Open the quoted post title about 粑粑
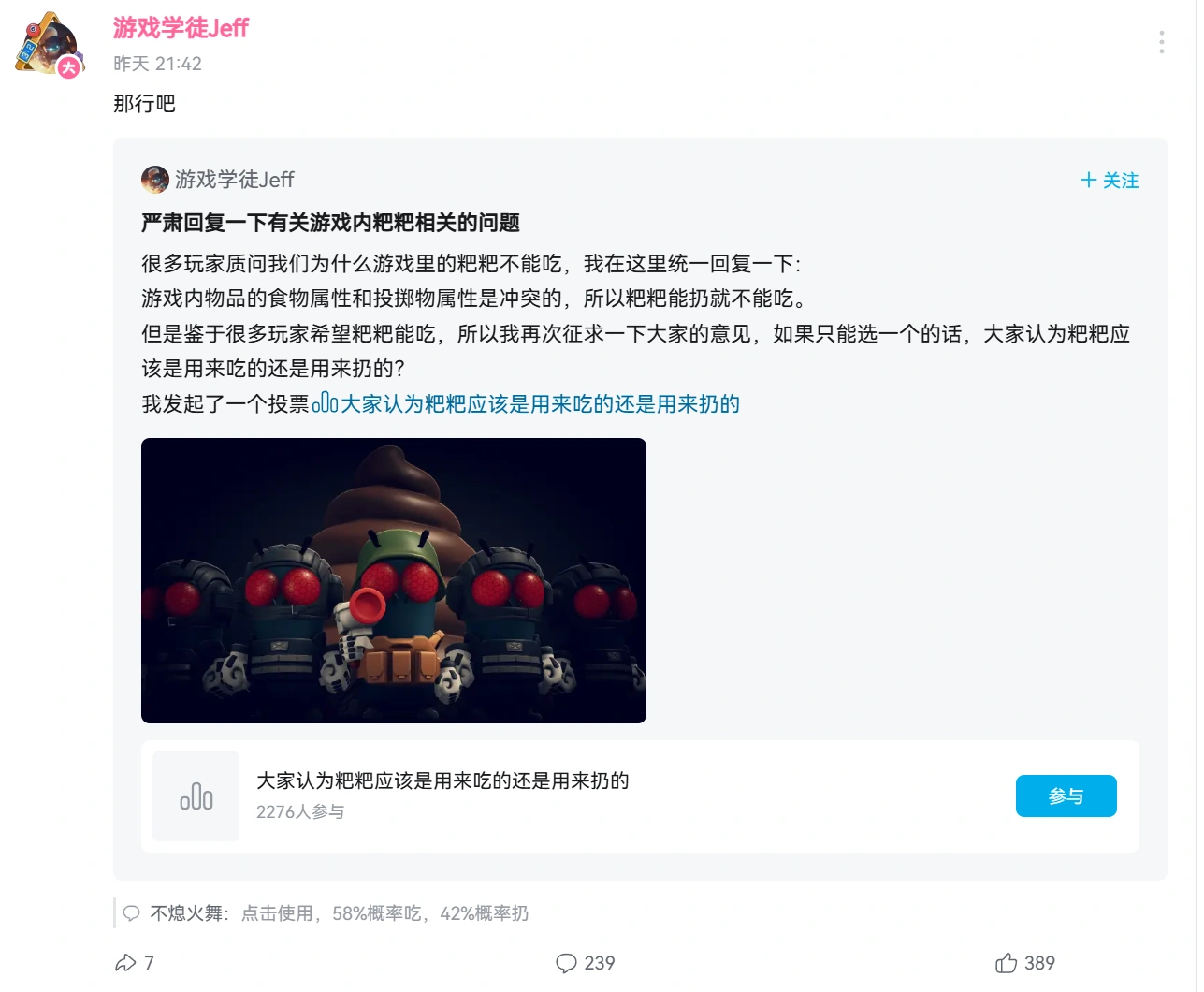Image resolution: width=1204 pixels, height=992 pixels. pos(330,223)
